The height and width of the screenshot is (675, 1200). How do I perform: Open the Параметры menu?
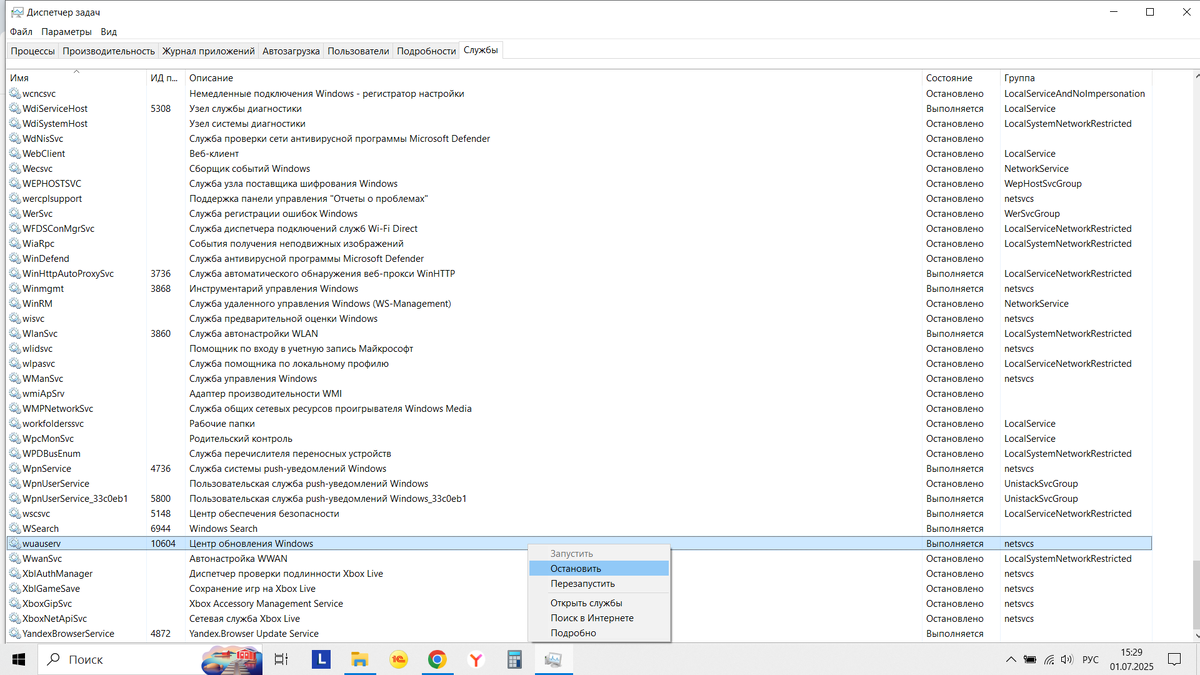67,32
